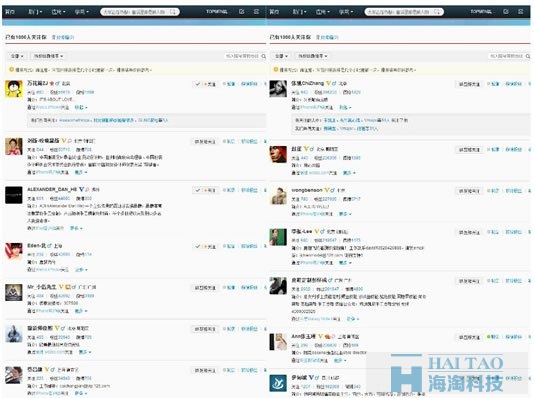Open 张弛ChiZhang's avatar picture
Screen dimensions: 534x398
click(278, 89)
